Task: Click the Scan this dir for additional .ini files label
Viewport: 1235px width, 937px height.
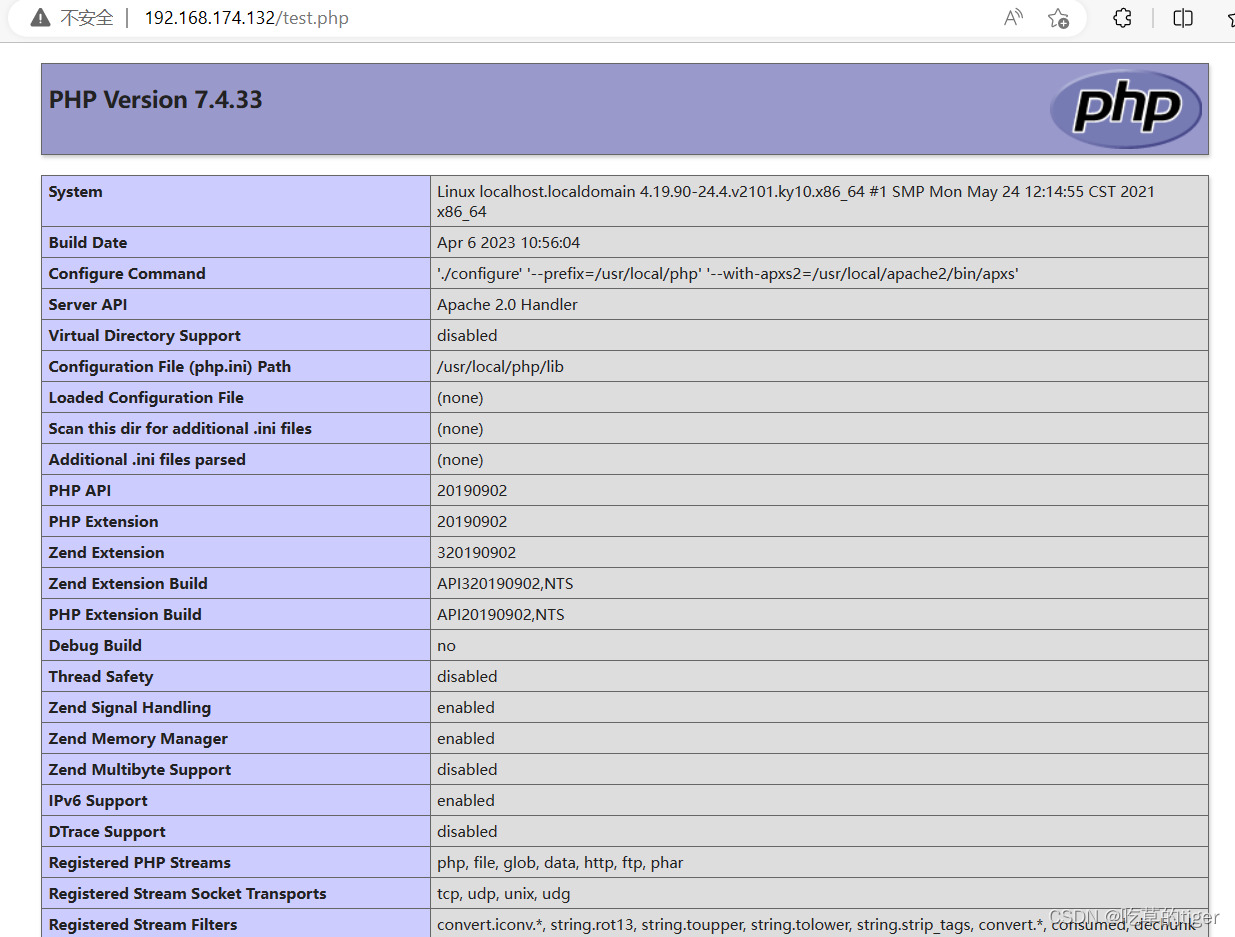Action: coord(180,428)
